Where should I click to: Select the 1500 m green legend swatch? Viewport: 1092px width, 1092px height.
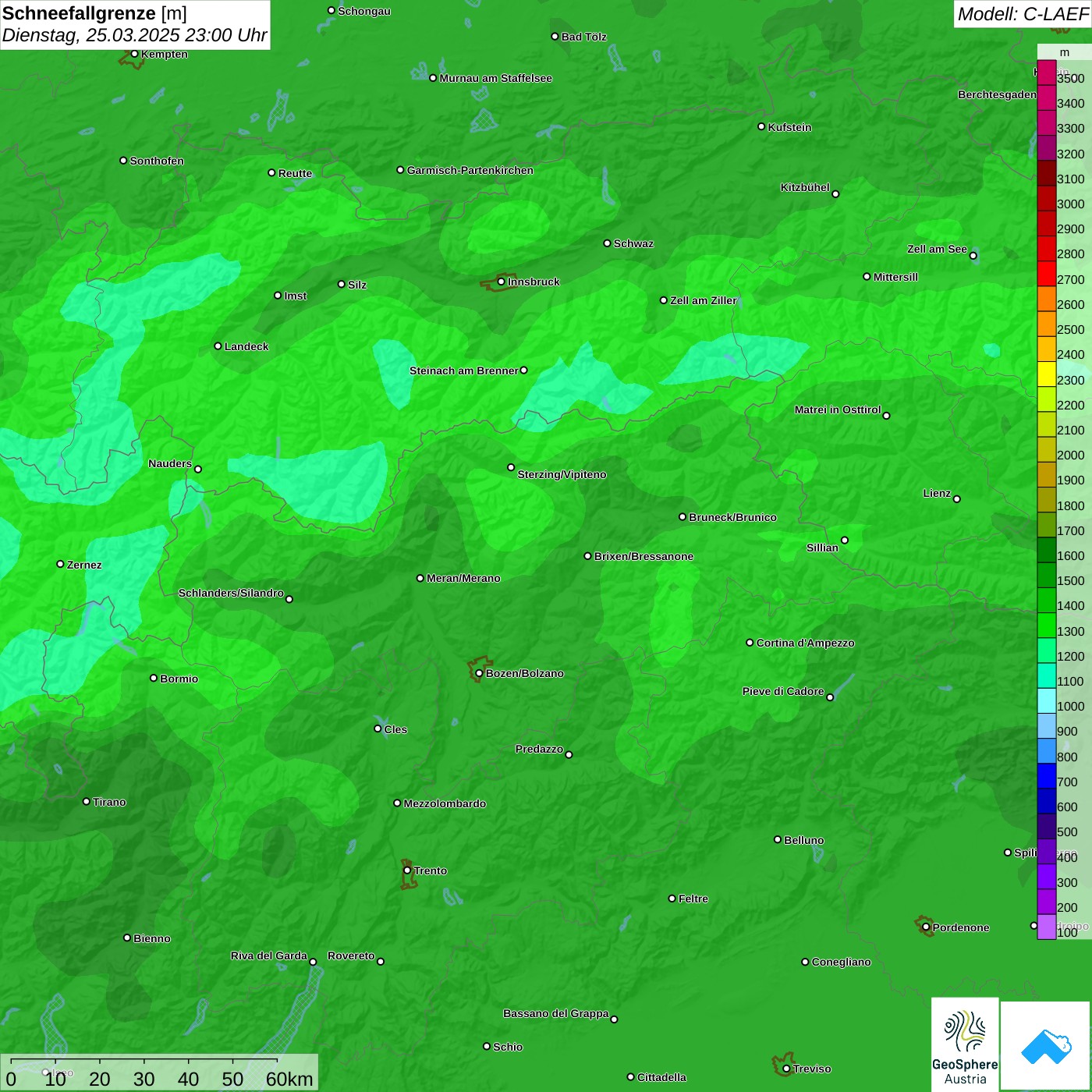pos(1046,575)
